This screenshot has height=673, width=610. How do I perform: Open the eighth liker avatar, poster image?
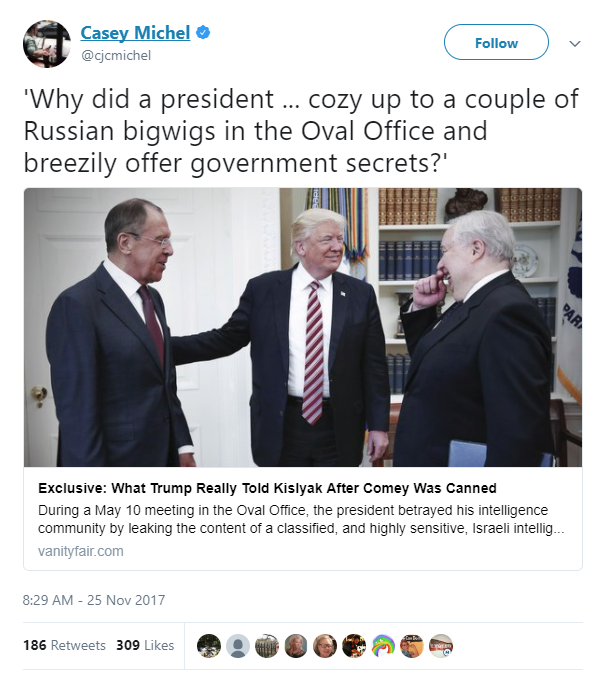[412, 646]
